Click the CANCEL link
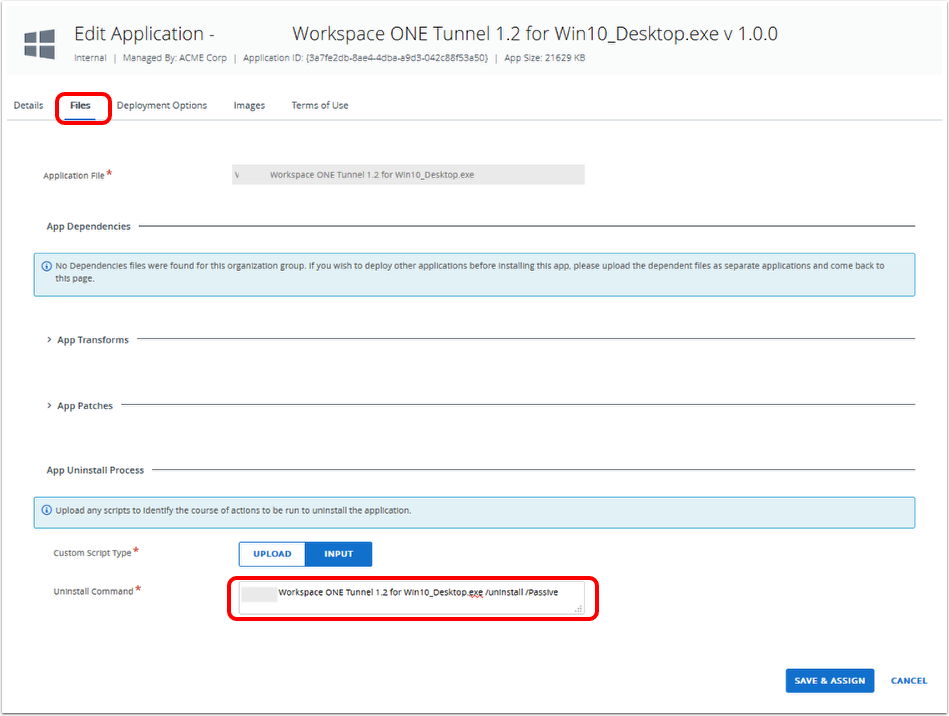The width and height of the screenshot is (949, 716). coord(908,681)
